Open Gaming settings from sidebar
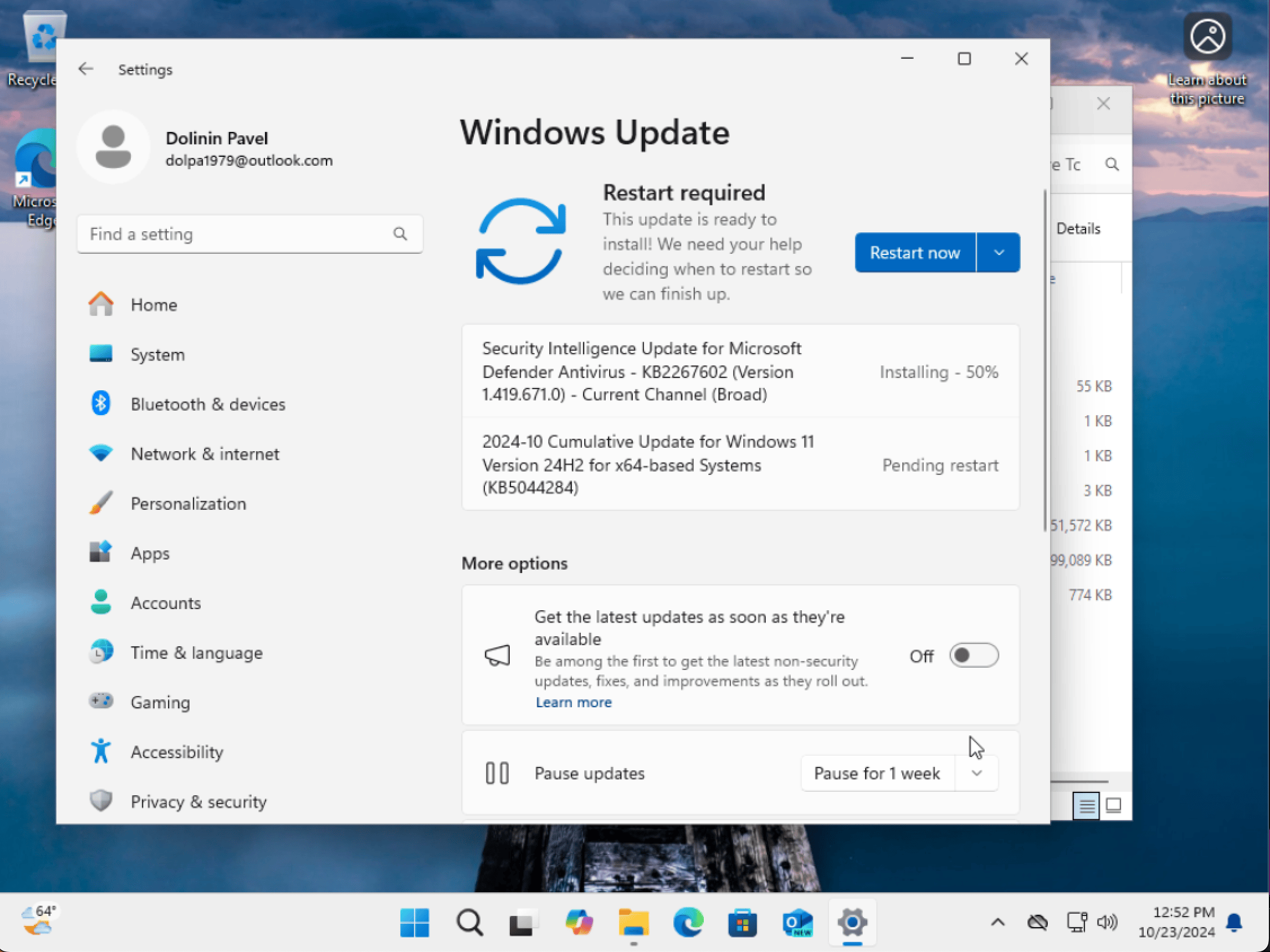 pos(160,702)
